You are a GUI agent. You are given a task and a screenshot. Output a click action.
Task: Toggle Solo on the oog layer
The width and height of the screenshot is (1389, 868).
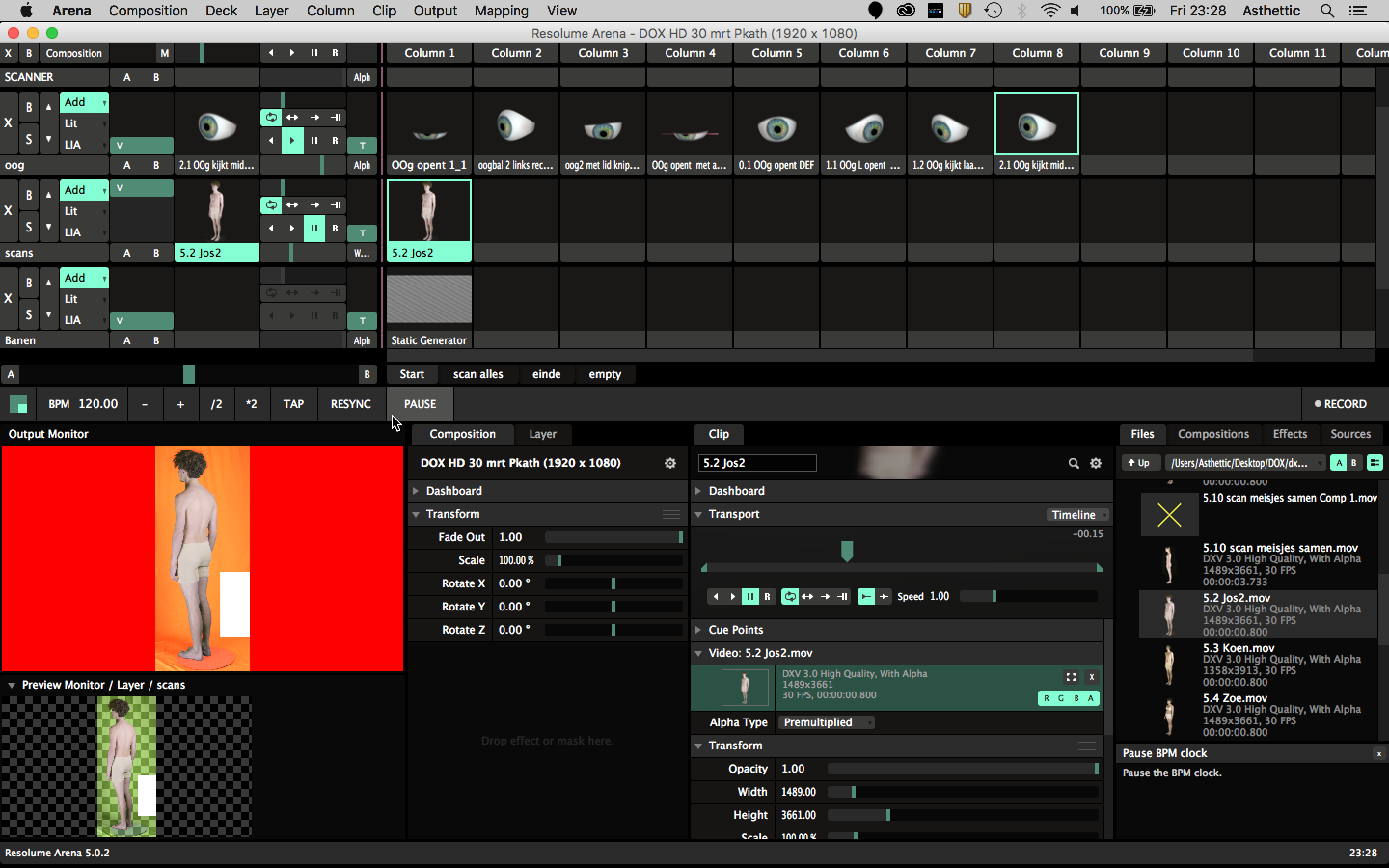(29, 139)
